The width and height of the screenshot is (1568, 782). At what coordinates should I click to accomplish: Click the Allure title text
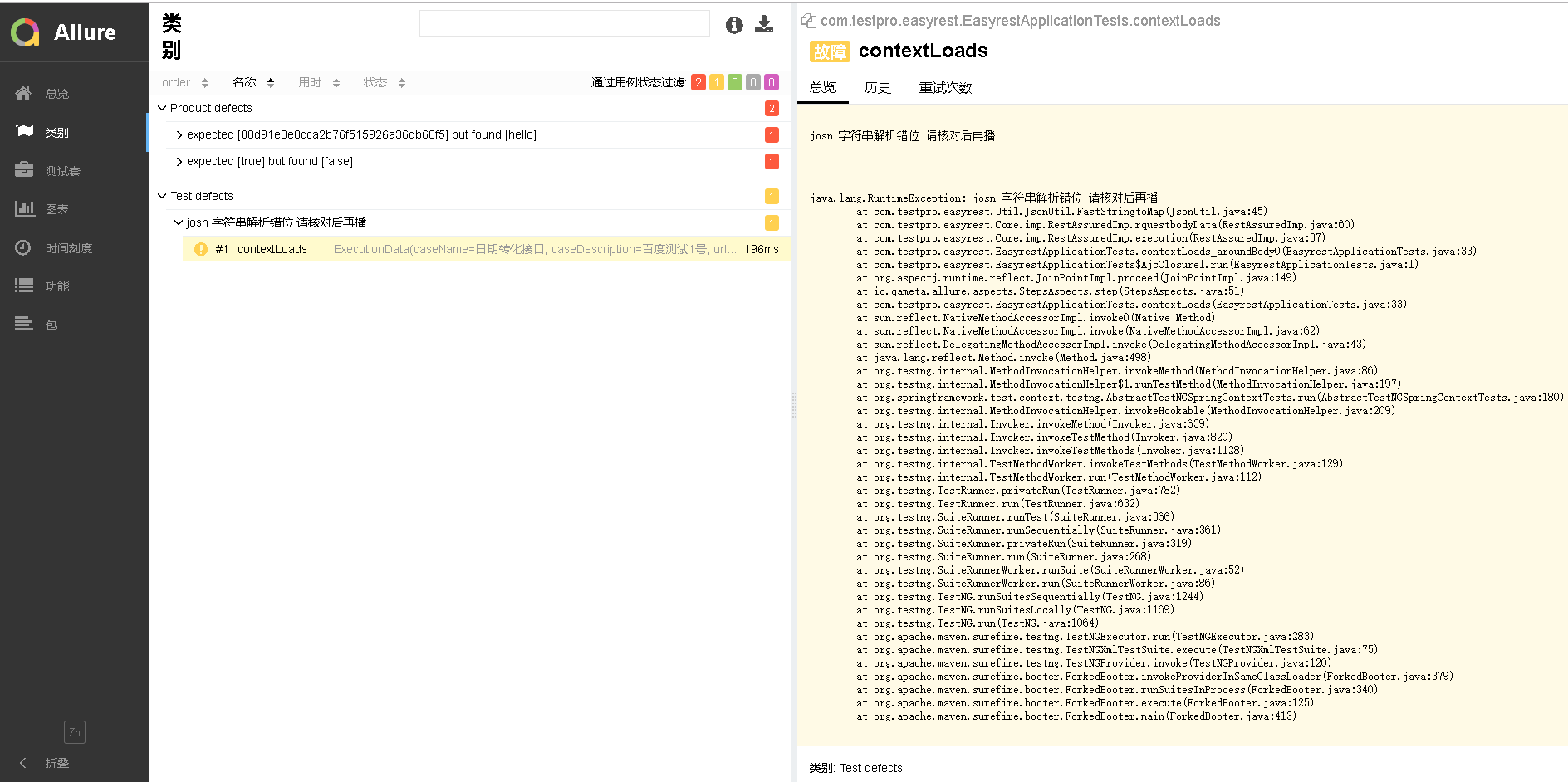(x=85, y=32)
